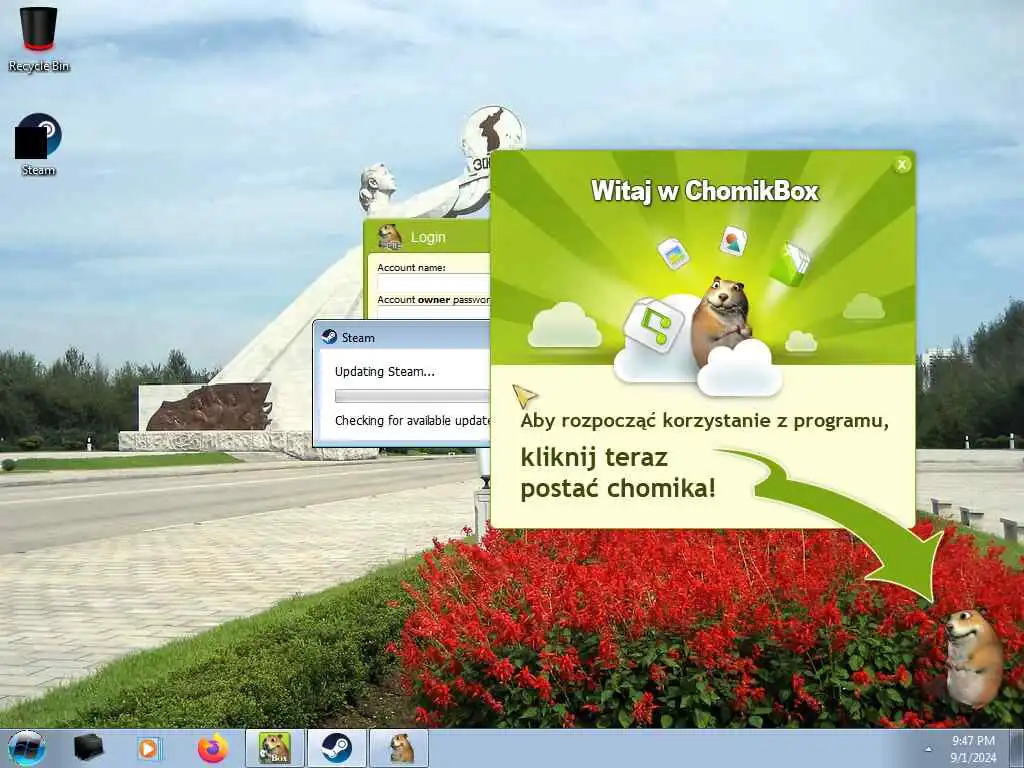
Task: Click the 'kliknij teraz' instruction text
Action: (594, 457)
